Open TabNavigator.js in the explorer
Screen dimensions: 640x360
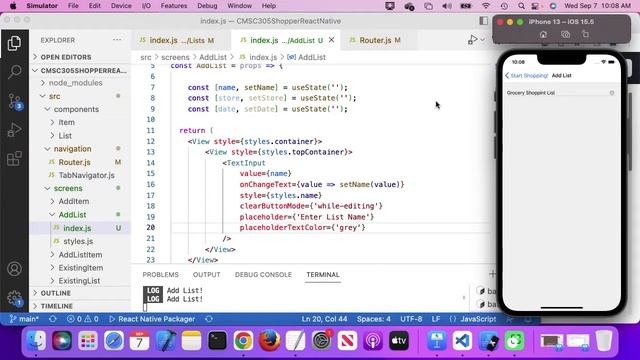click(87, 176)
